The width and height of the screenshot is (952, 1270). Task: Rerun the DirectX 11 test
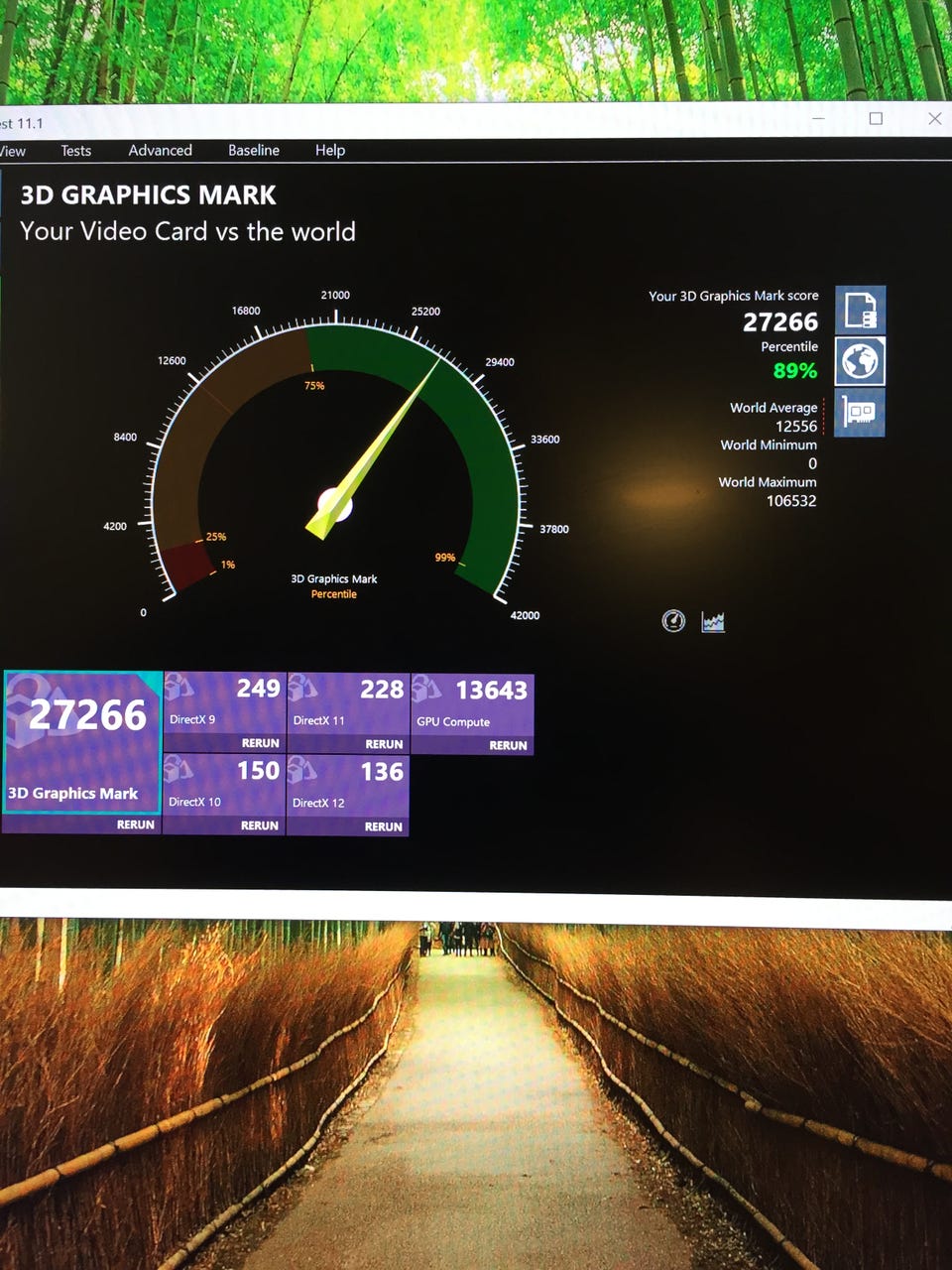384,744
